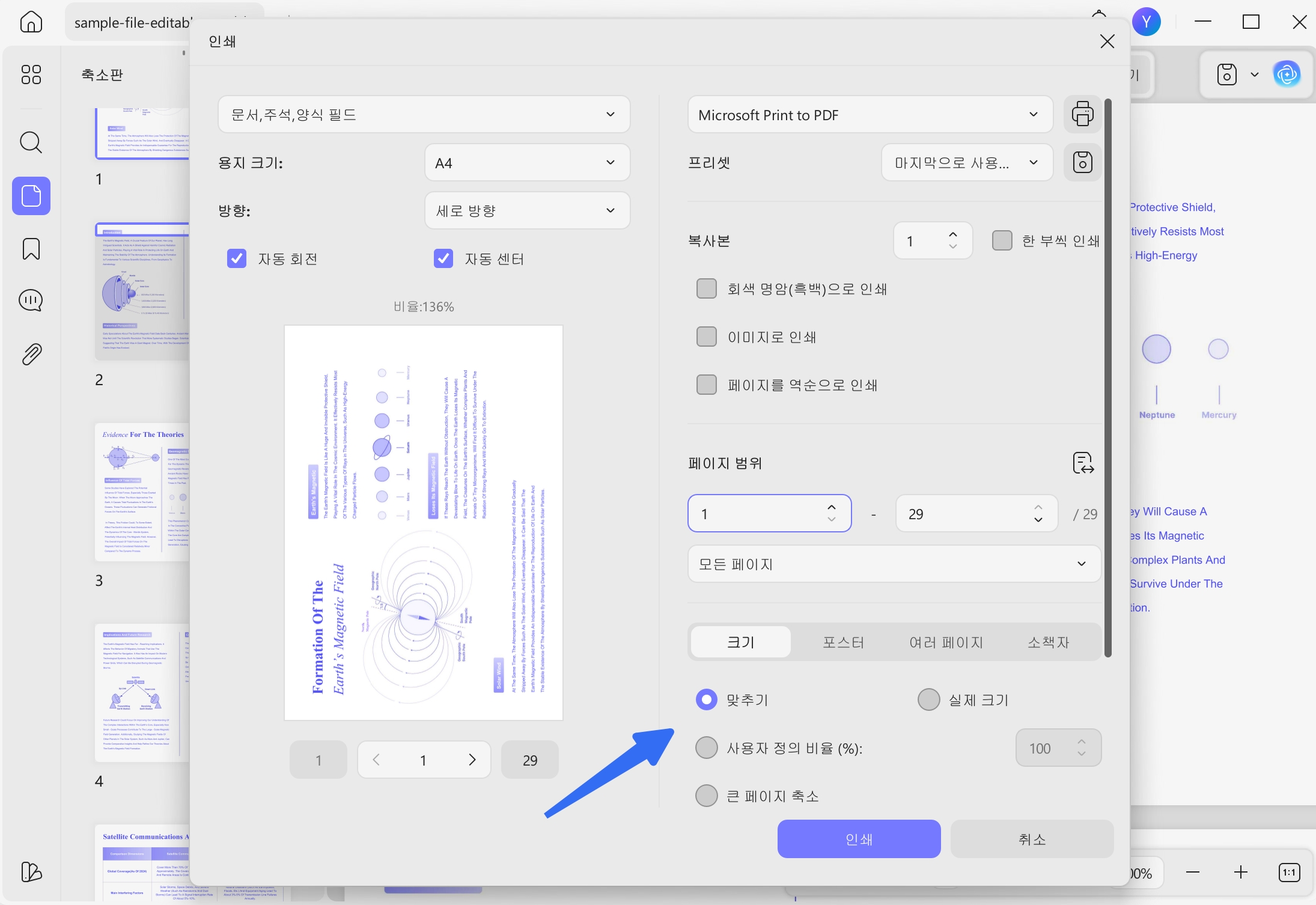
Task: Go to previous preview page arrow
Action: point(376,760)
